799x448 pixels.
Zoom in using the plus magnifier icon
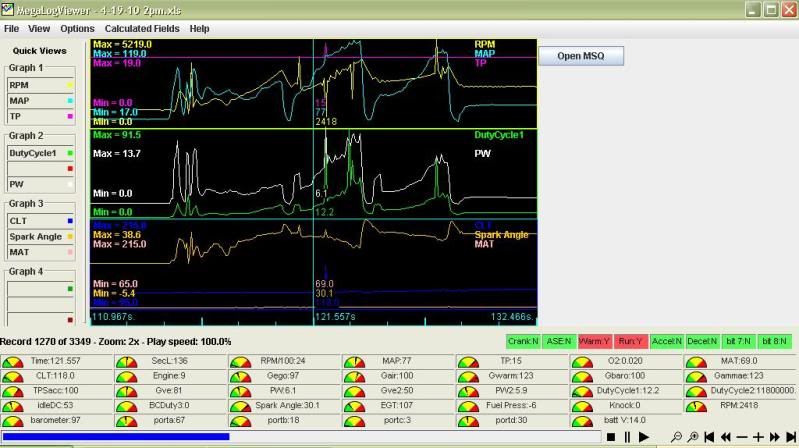[x=693, y=437]
